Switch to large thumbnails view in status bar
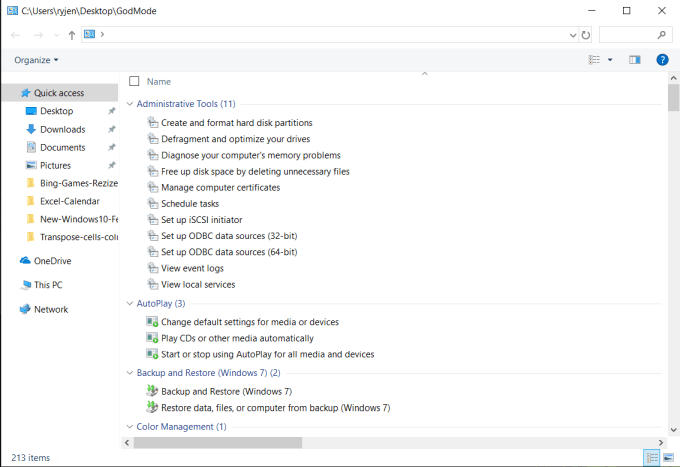Viewport: 680px width, 467px height. pos(668,457)
